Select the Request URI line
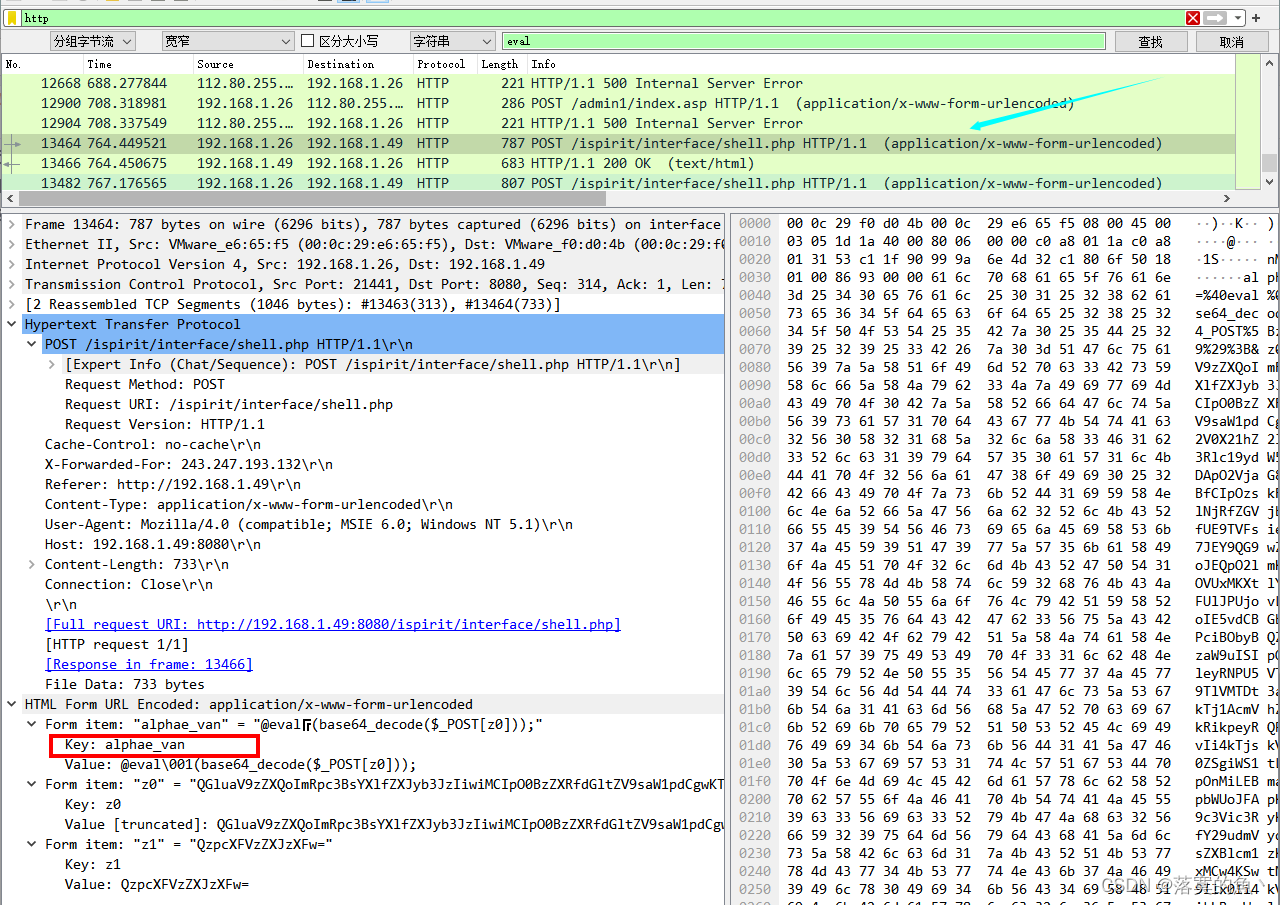Image resolution: width=1280 pixels, height=905 pixels. tap(229, 404)
